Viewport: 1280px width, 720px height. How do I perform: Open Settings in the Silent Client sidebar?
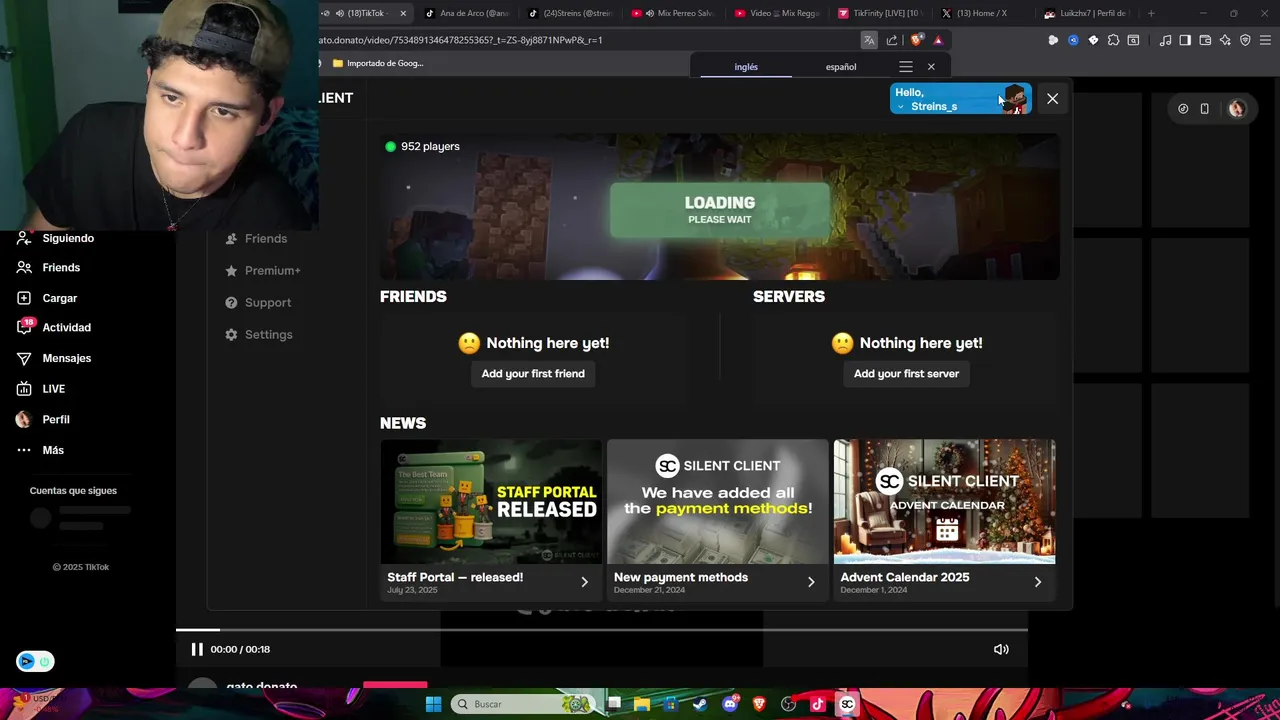coord(258,335)
